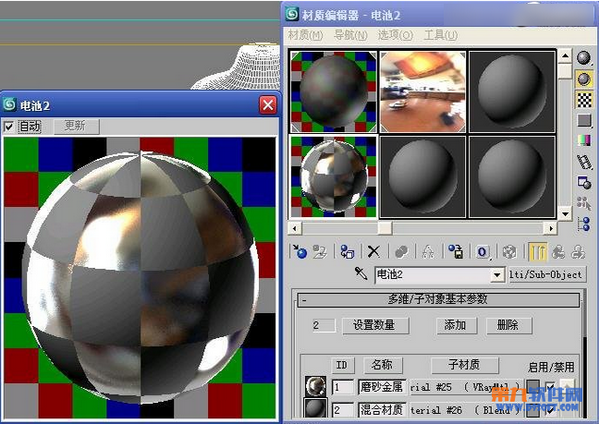Pick material with the eyedropper icon
Image resolution: width=600 pixels, height=424 pixels.
click(x=360, y=274)
